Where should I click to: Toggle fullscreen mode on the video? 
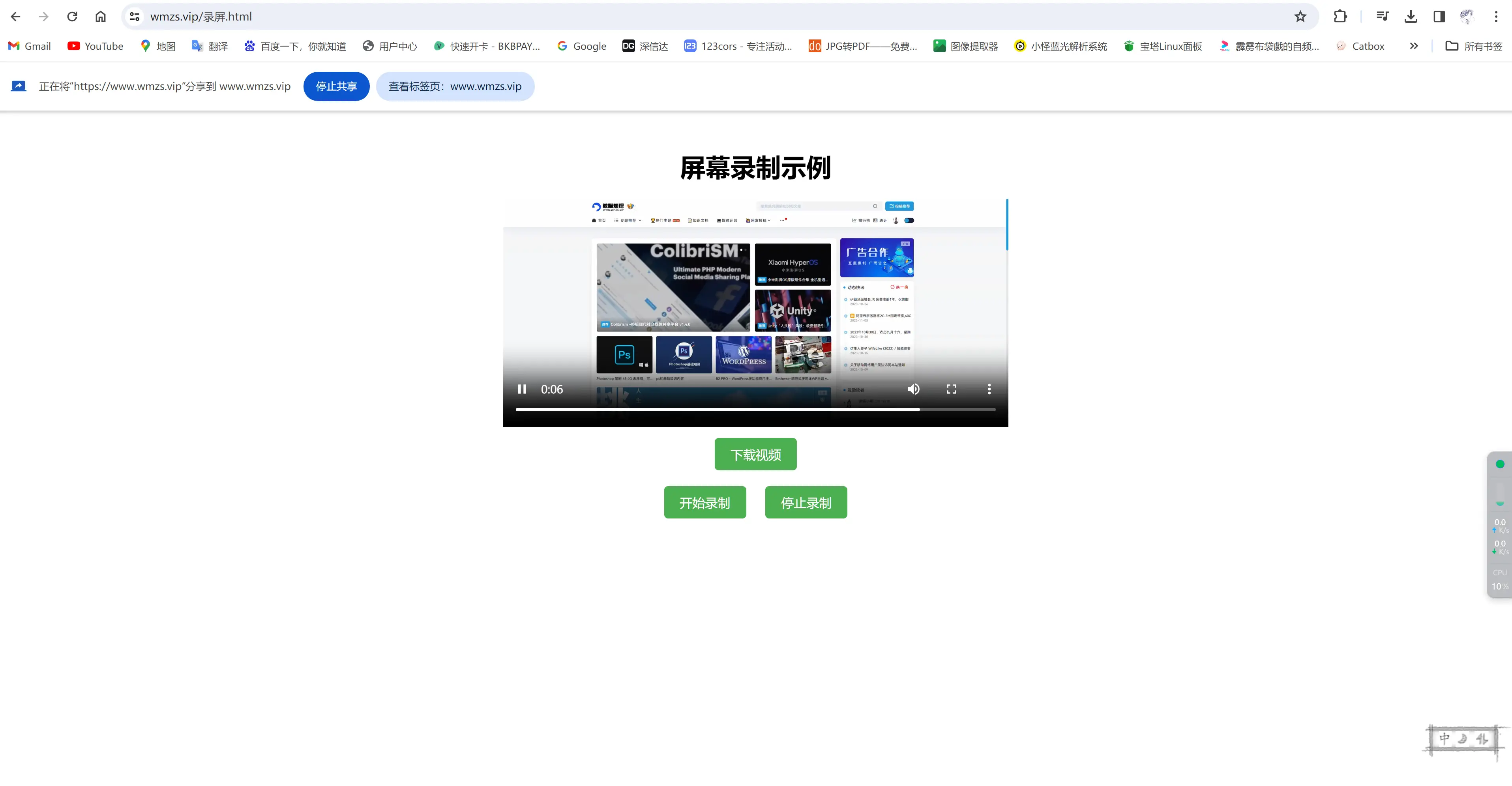pos(952,389)
